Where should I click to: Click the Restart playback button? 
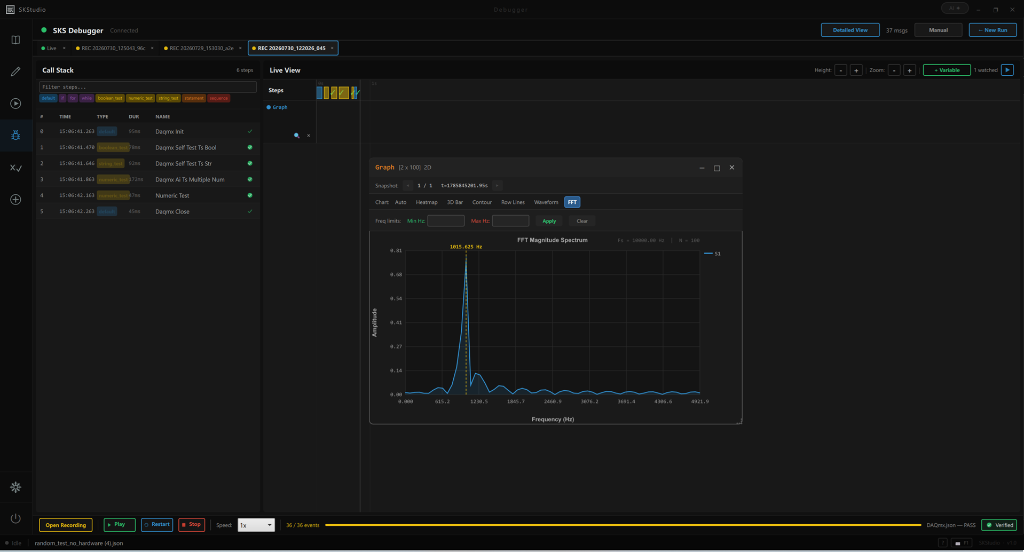[157, 525]
